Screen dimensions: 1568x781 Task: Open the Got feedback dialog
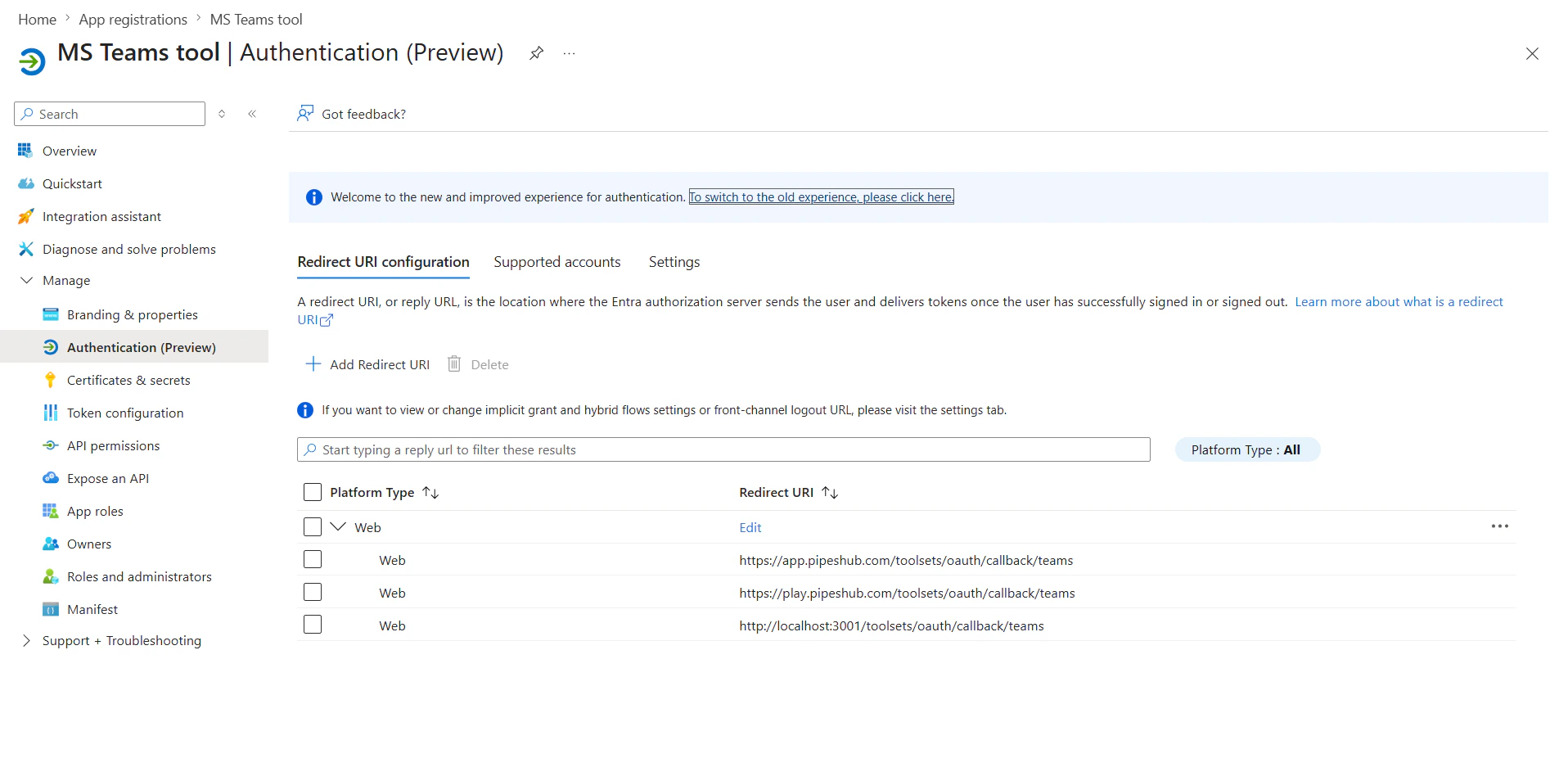point(351,114)
